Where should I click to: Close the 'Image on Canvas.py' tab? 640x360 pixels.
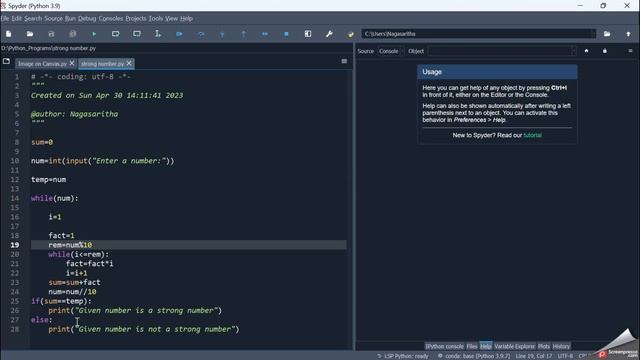(x=72, y=63)
